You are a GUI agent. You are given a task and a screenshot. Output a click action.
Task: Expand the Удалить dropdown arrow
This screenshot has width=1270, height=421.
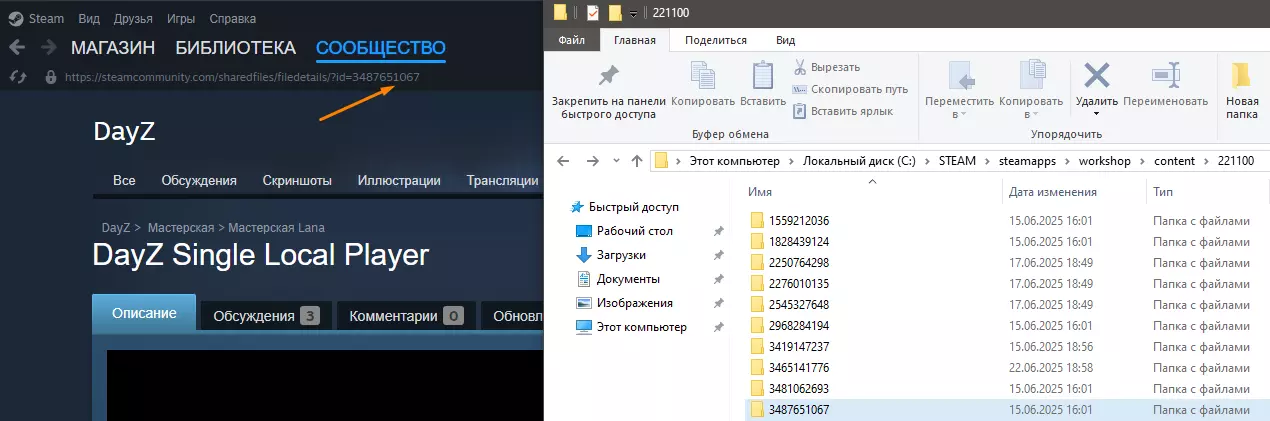tap(1097, 114)
